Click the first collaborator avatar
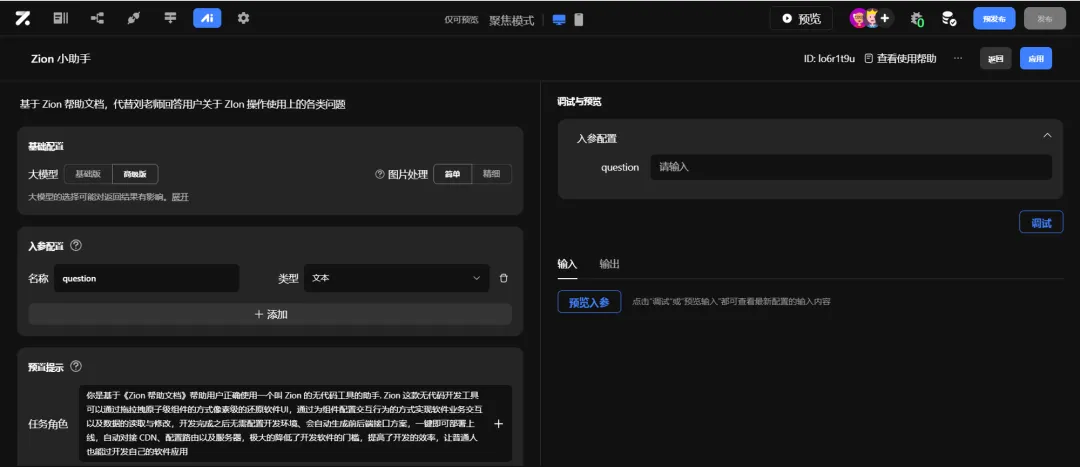 [858, 19]
